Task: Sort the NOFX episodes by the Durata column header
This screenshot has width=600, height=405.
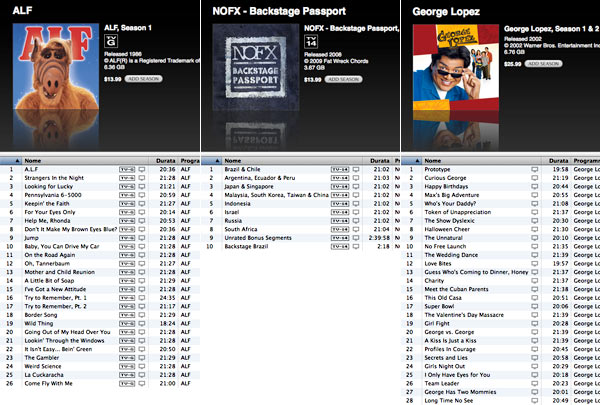Action: tap(378, 160)
